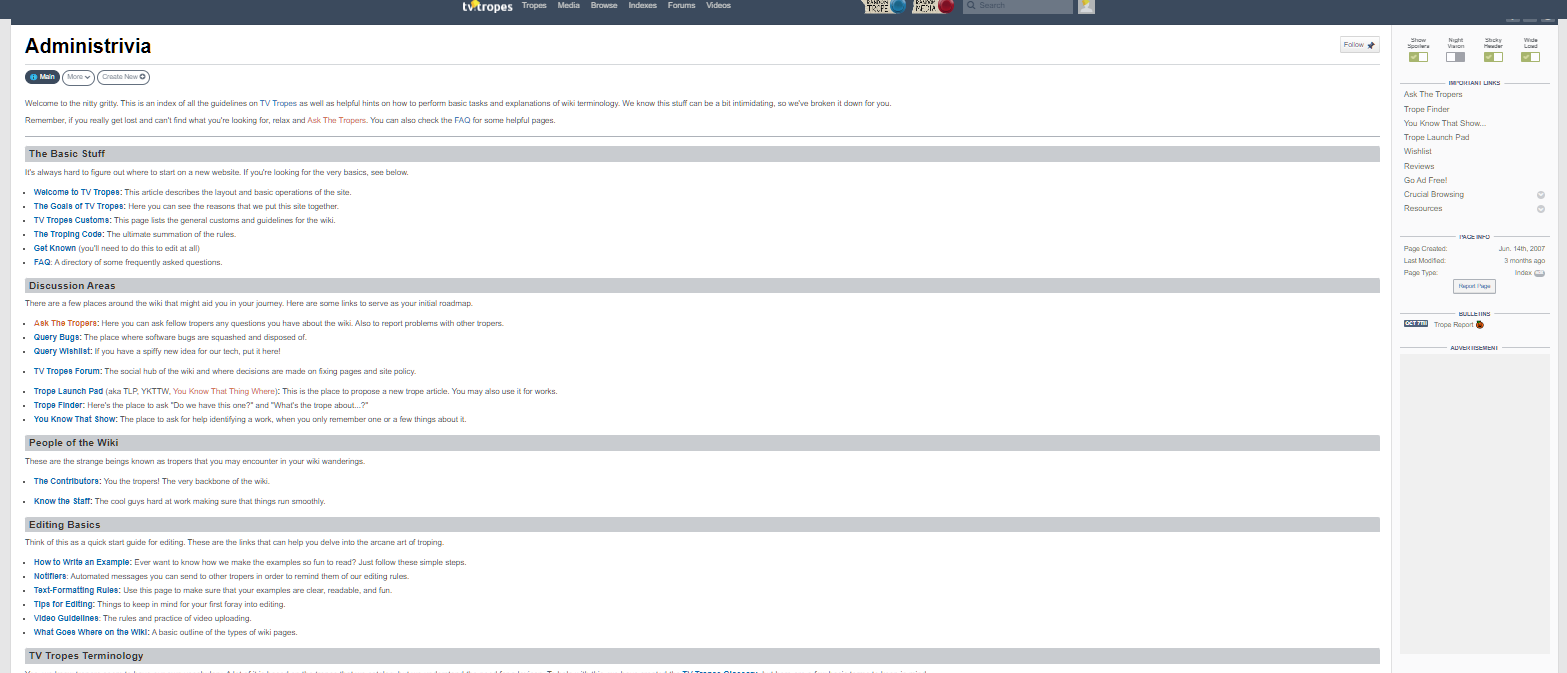Click the Follow button

[x=1359, y=45]
